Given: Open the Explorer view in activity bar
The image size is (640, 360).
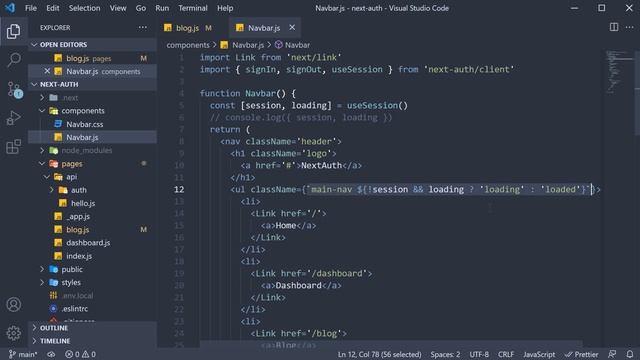Looking at the screenshot, I should coord(13,31).
